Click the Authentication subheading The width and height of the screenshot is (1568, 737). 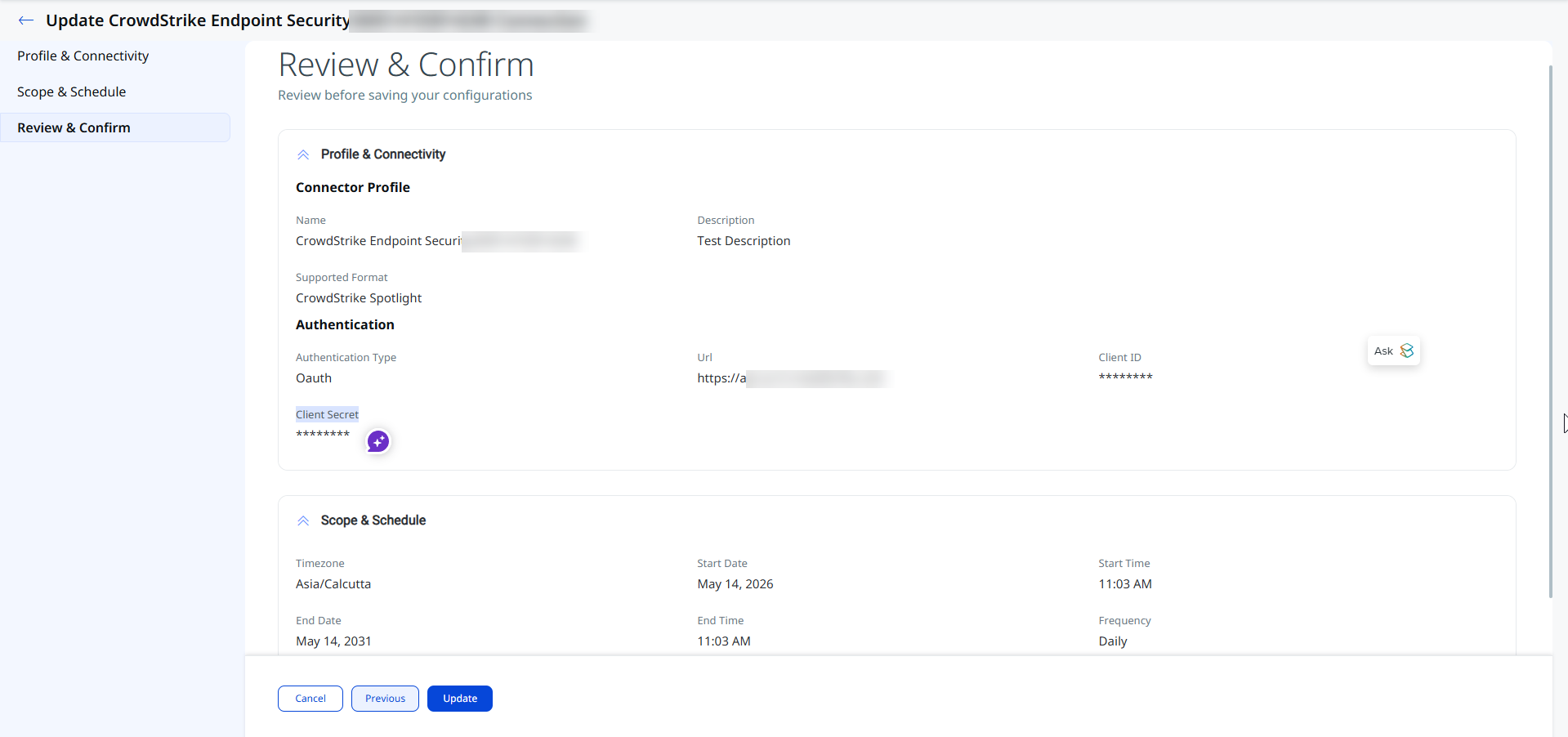coord(345,324)
